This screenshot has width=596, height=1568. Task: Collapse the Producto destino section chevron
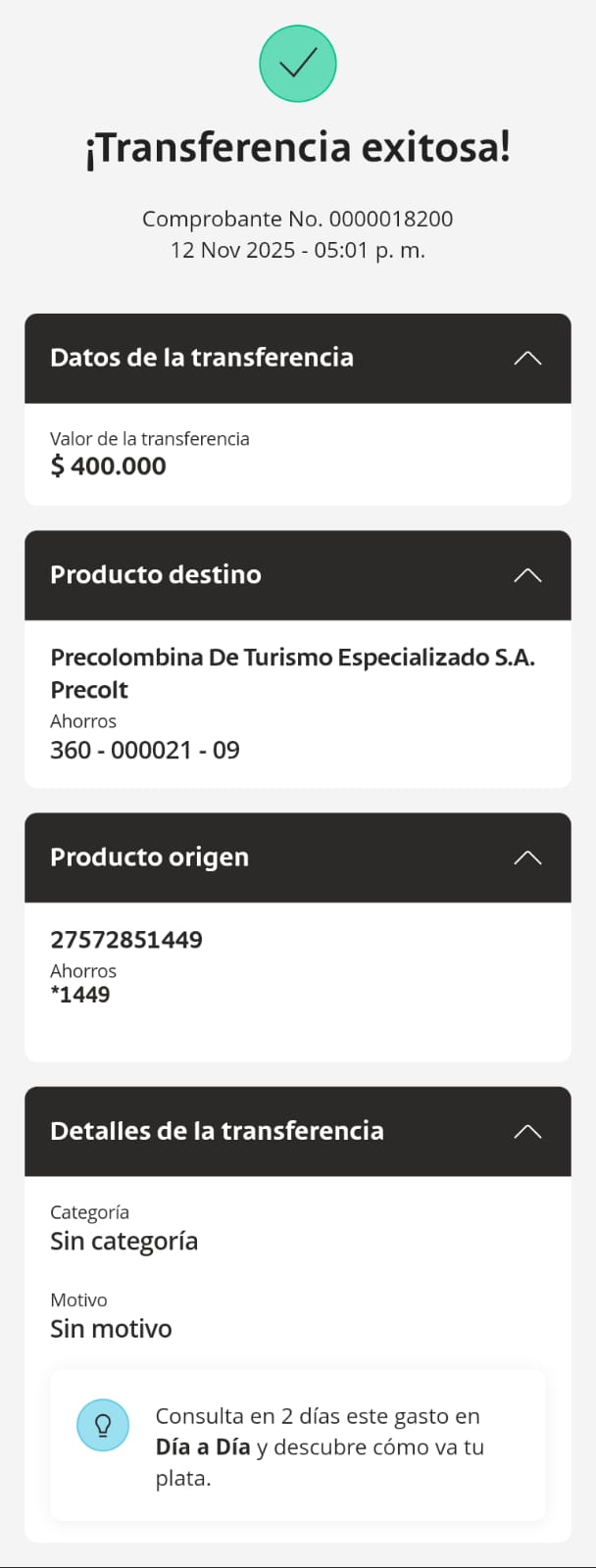coord(527,575)
